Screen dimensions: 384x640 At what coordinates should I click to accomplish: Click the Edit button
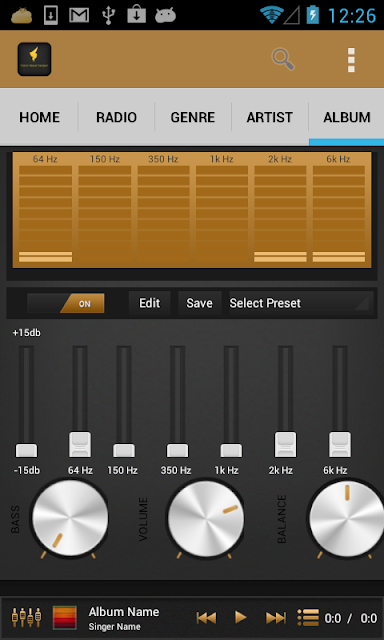[149, 303]
